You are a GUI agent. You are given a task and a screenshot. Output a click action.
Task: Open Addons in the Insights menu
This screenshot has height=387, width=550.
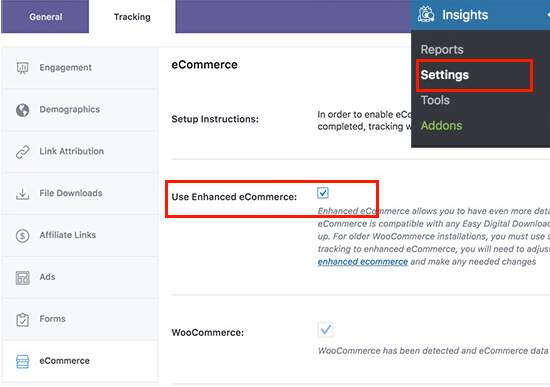coord(441,125)
